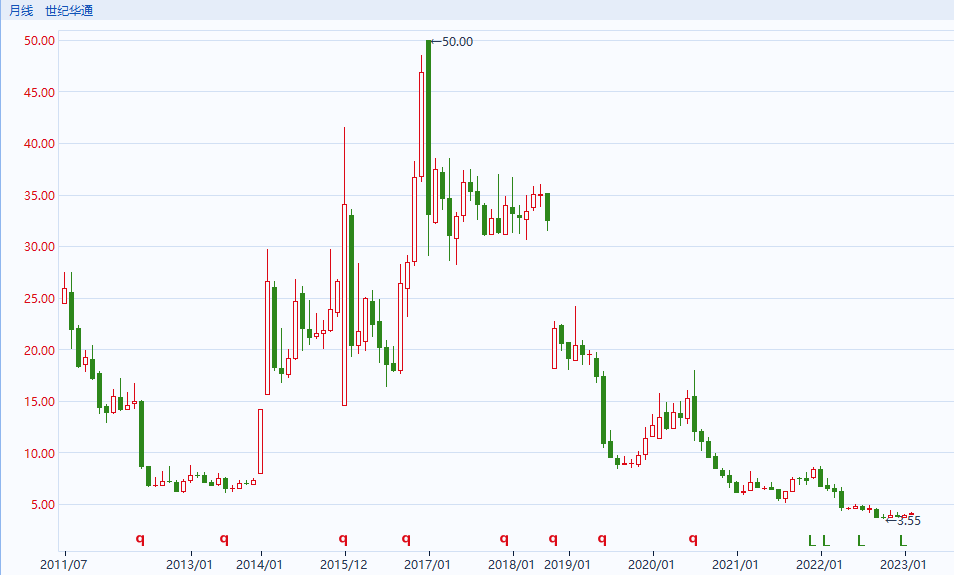Select the first q marker after 2011/07
Image resolution: width=954 pixels, height=575 pixels.
(140, 538)
